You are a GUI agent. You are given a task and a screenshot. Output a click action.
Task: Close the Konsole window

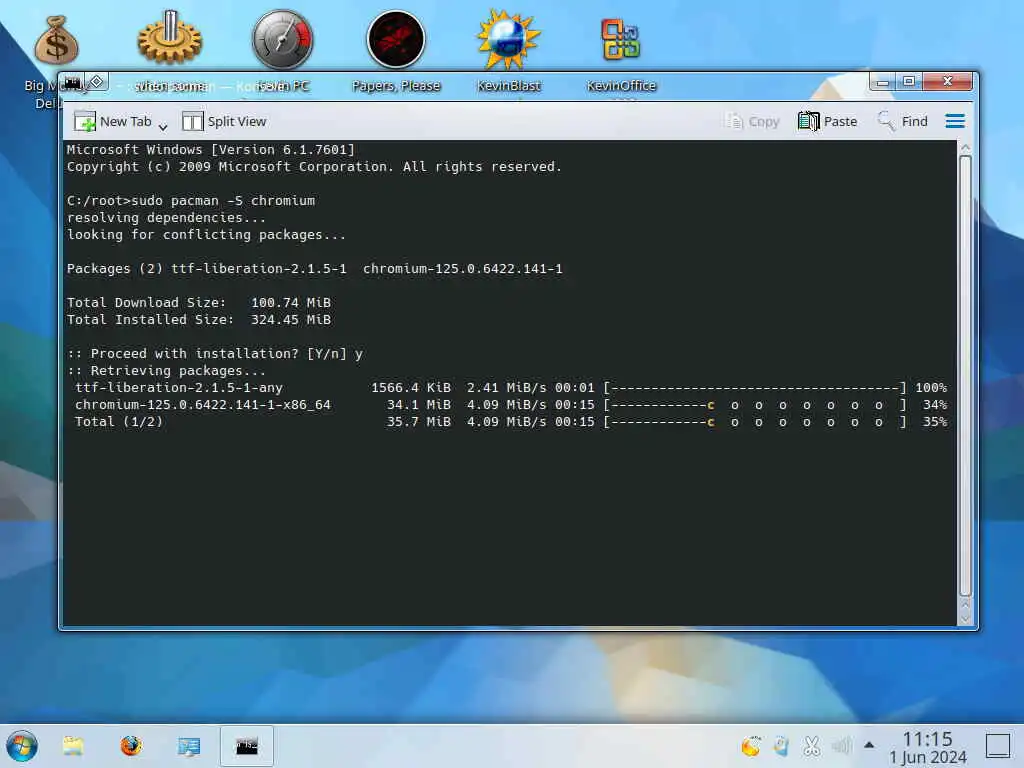948,82
